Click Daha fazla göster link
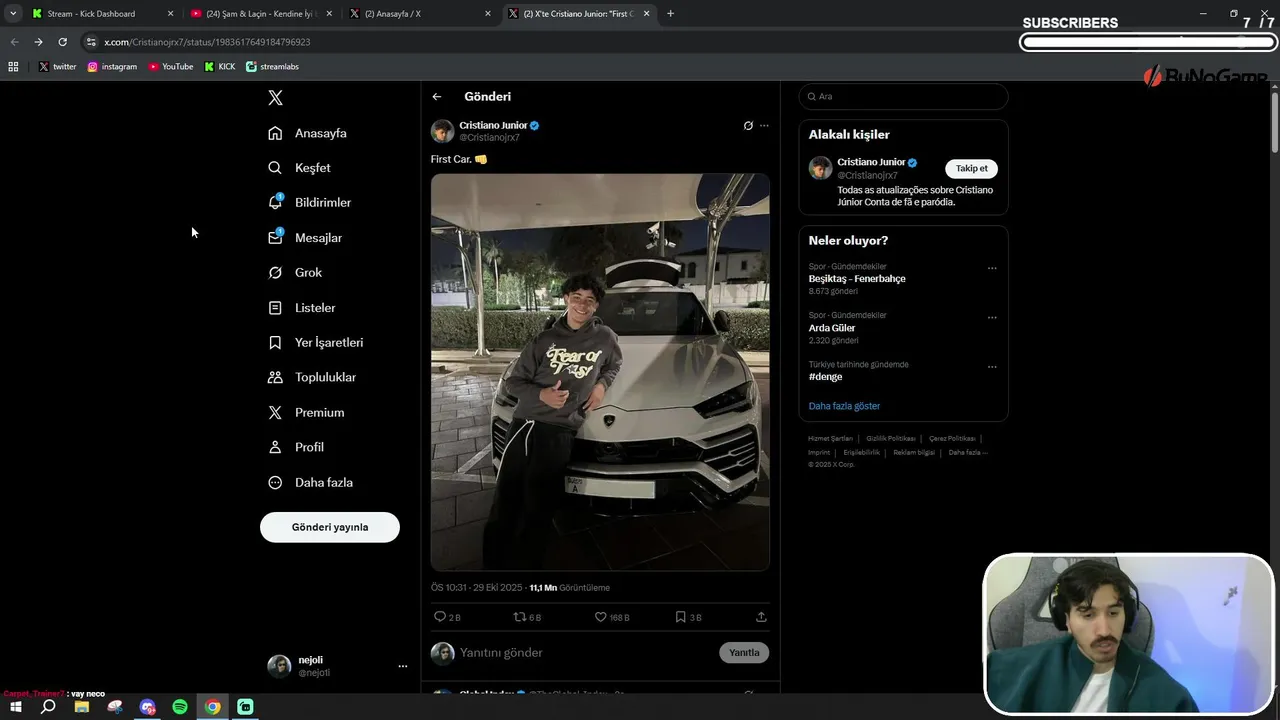Screen dimensions: 1280x720 click(x=844, y=406)
